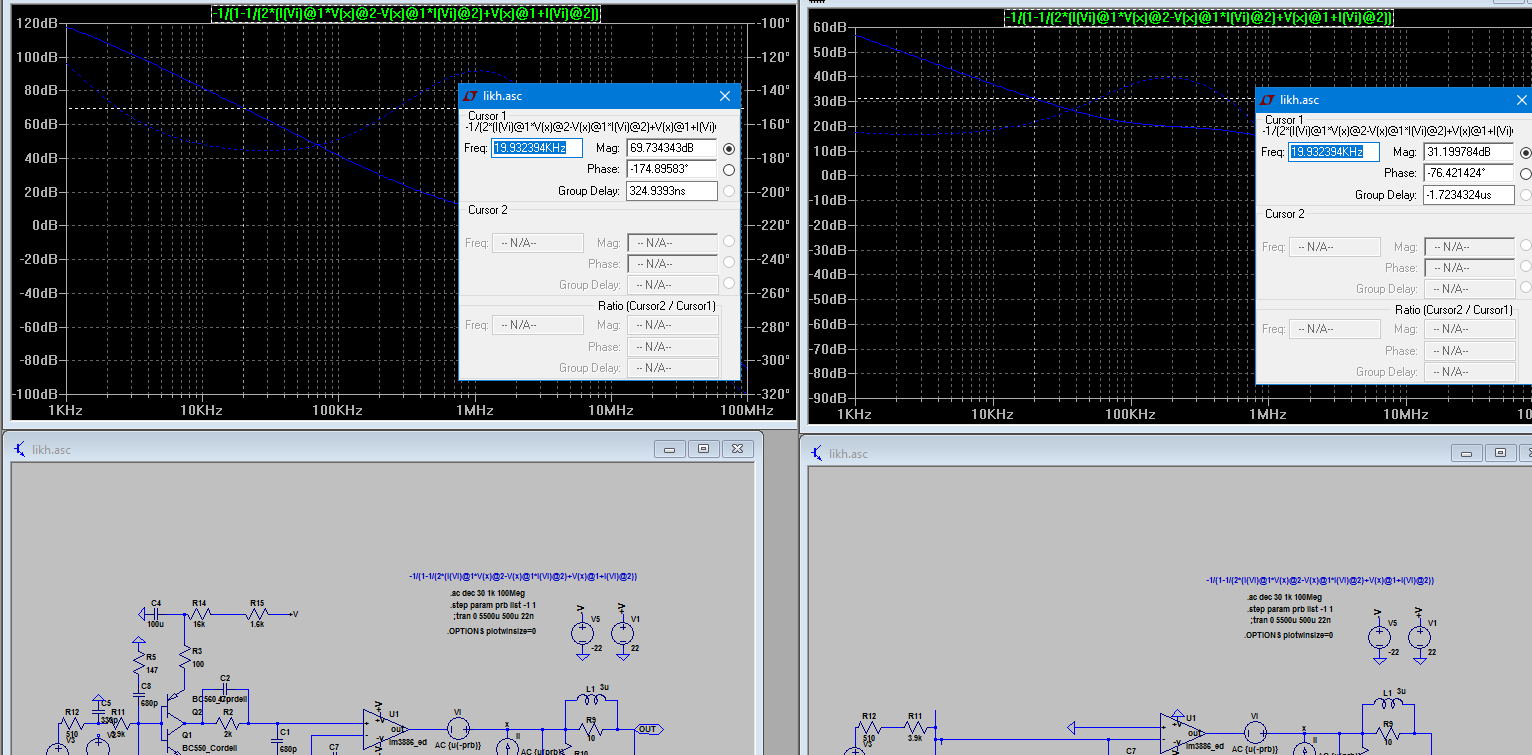Select the R3 100 resistor symbol
This screenshot has width=1532, height=755.
tap(184, 657)
